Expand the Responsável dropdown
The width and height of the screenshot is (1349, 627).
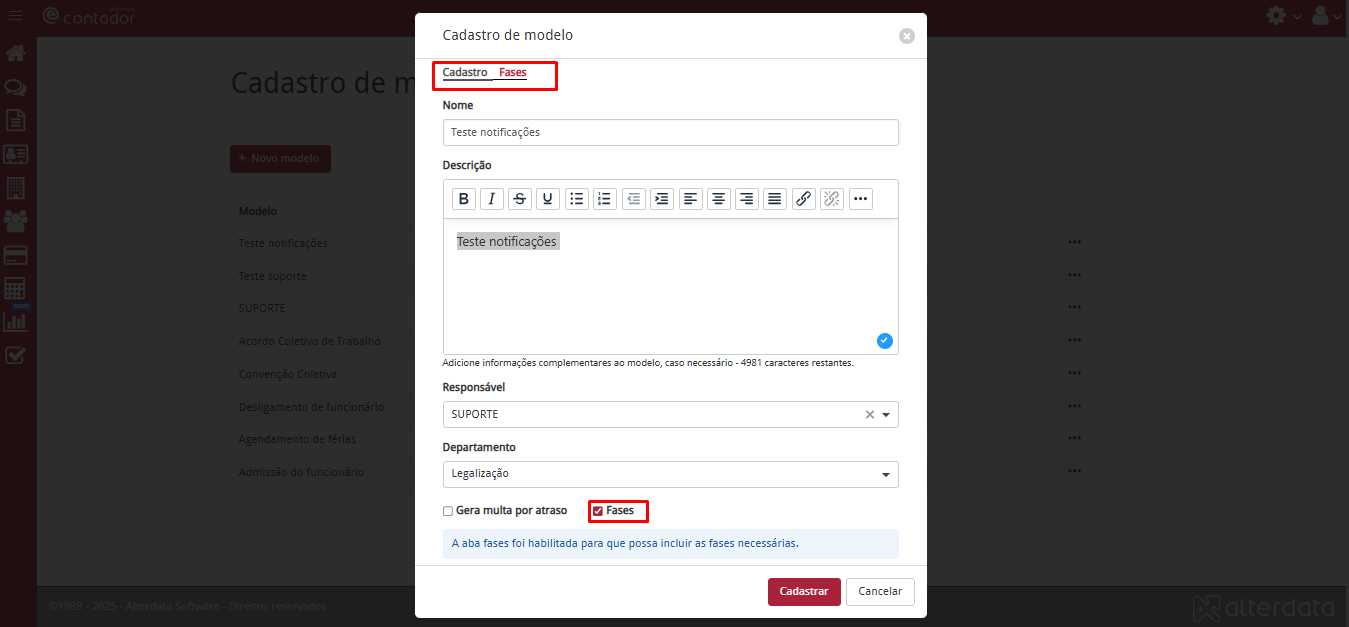(x=886, y=414)
